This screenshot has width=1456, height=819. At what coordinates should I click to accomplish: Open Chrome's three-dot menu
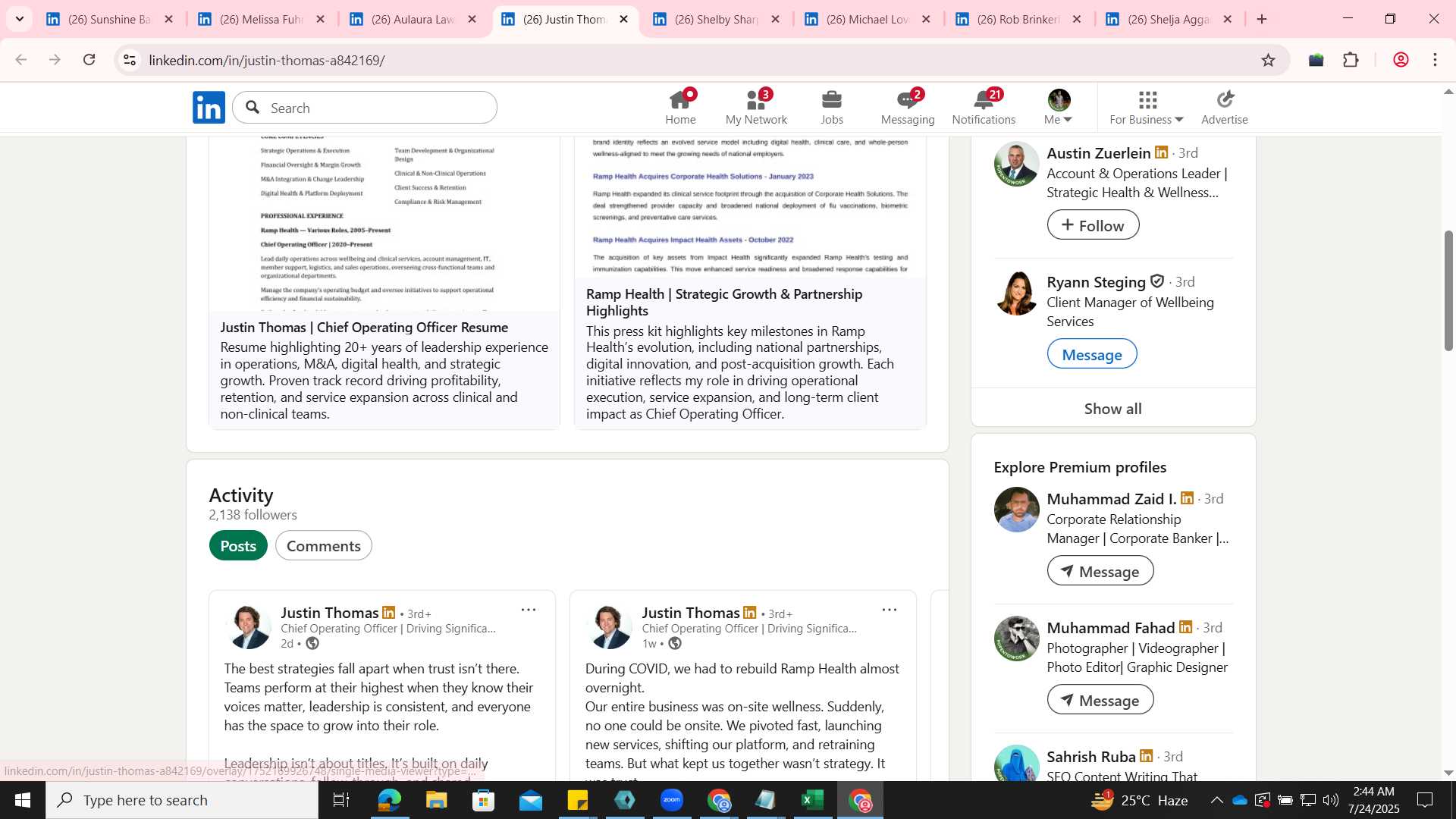1436,60
